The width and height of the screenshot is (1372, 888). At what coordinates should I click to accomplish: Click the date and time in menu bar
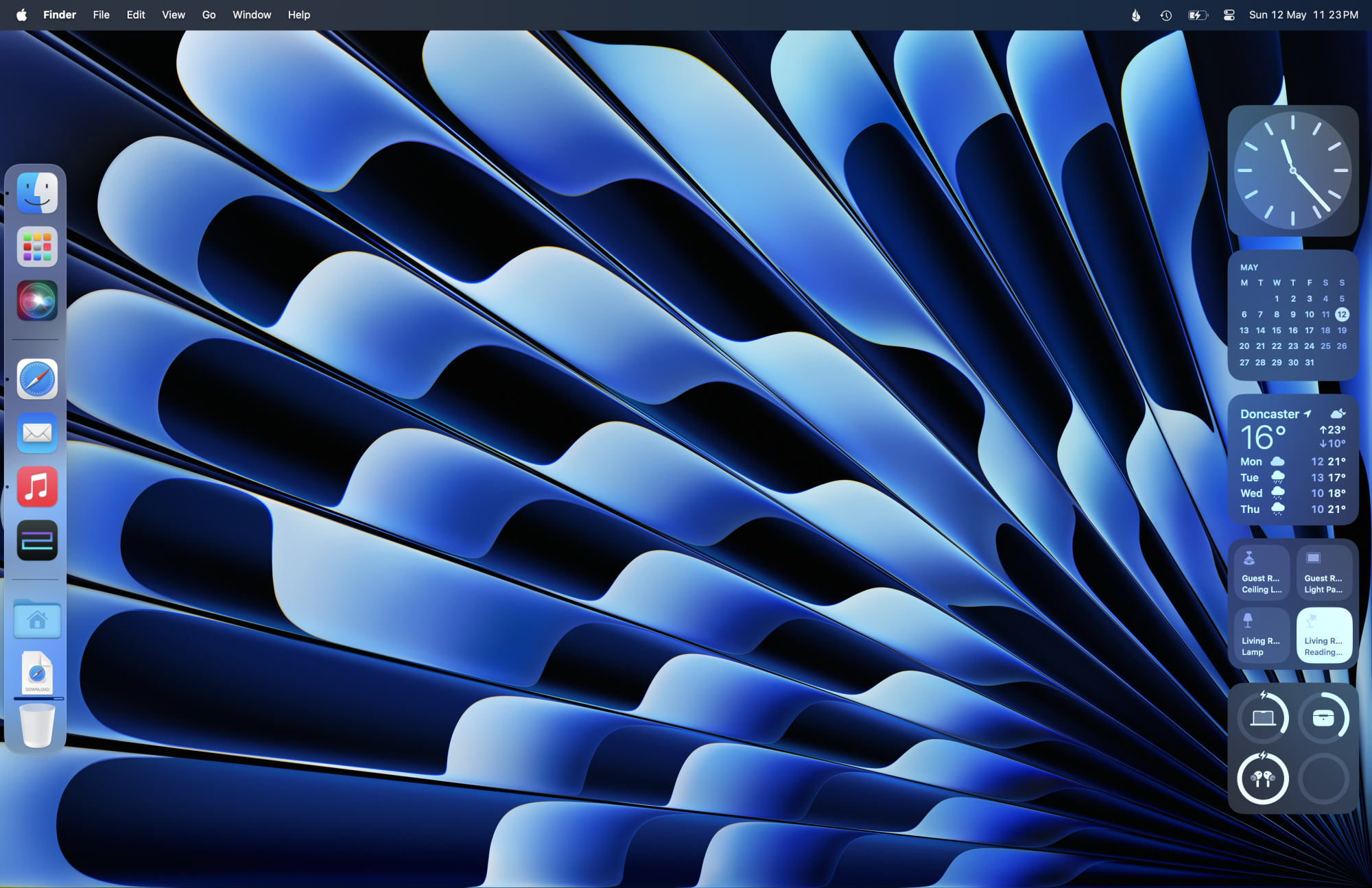coord(1303,14)
